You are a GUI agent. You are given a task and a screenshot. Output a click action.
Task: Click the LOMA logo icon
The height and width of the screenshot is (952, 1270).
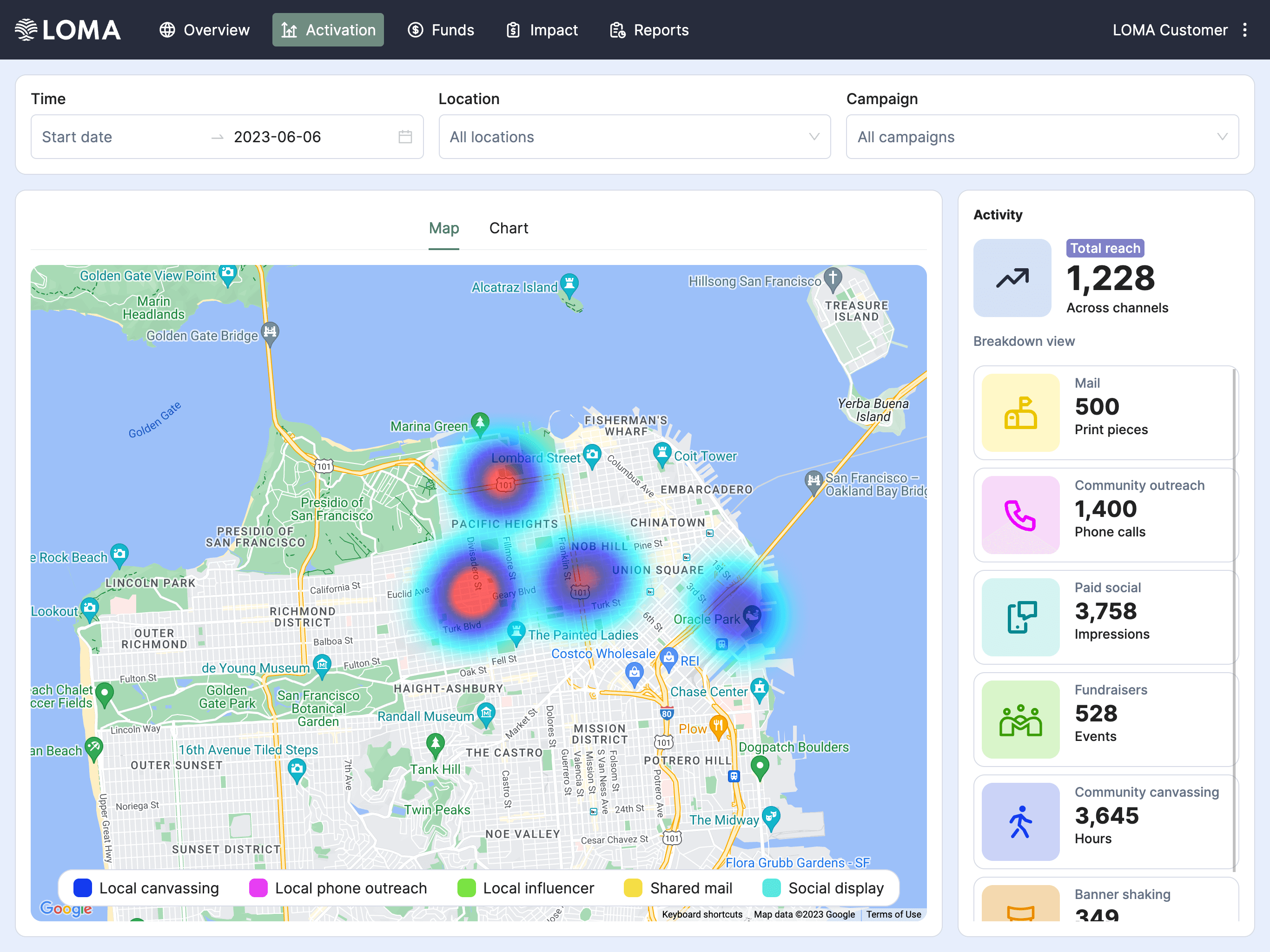point(26,30)
